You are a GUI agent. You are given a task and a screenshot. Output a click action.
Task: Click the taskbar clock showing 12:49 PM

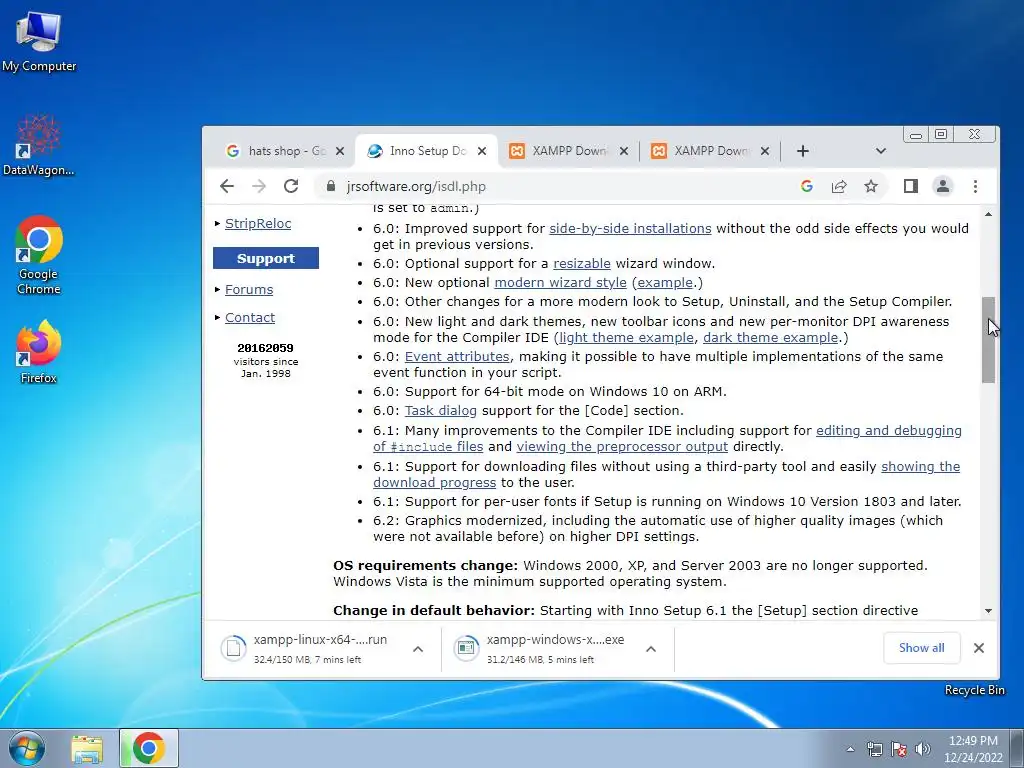point(973,749)
